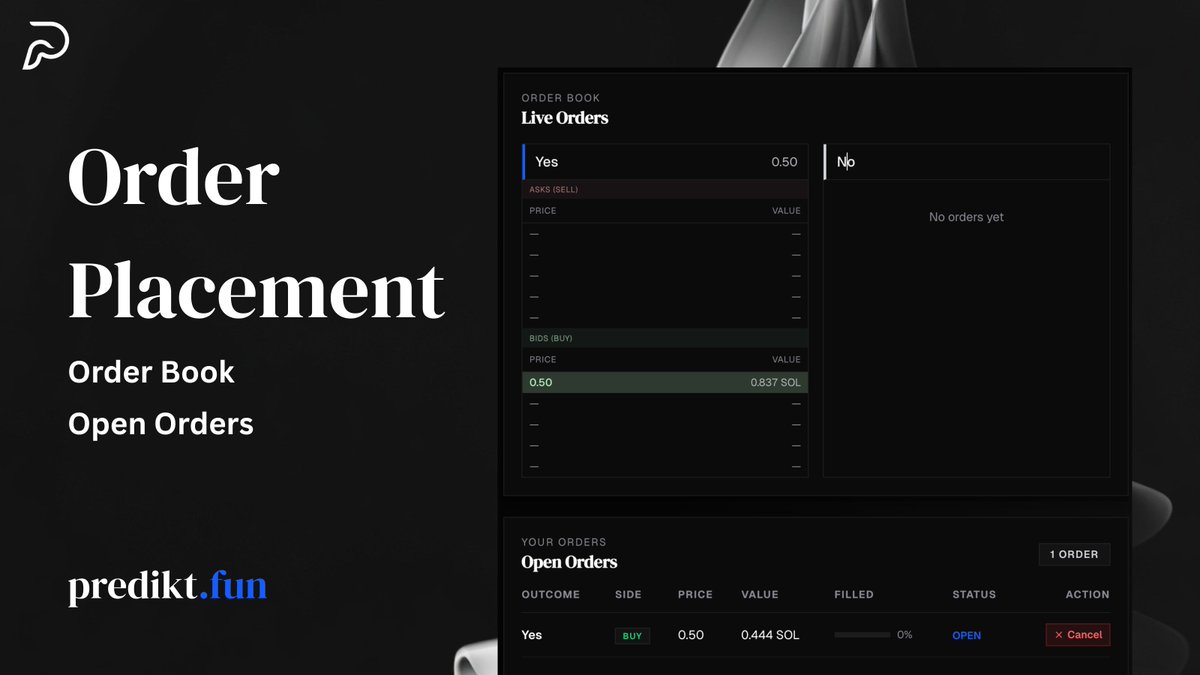
Task: Click the 0.444 SOL order value
Action: point(770,635)
